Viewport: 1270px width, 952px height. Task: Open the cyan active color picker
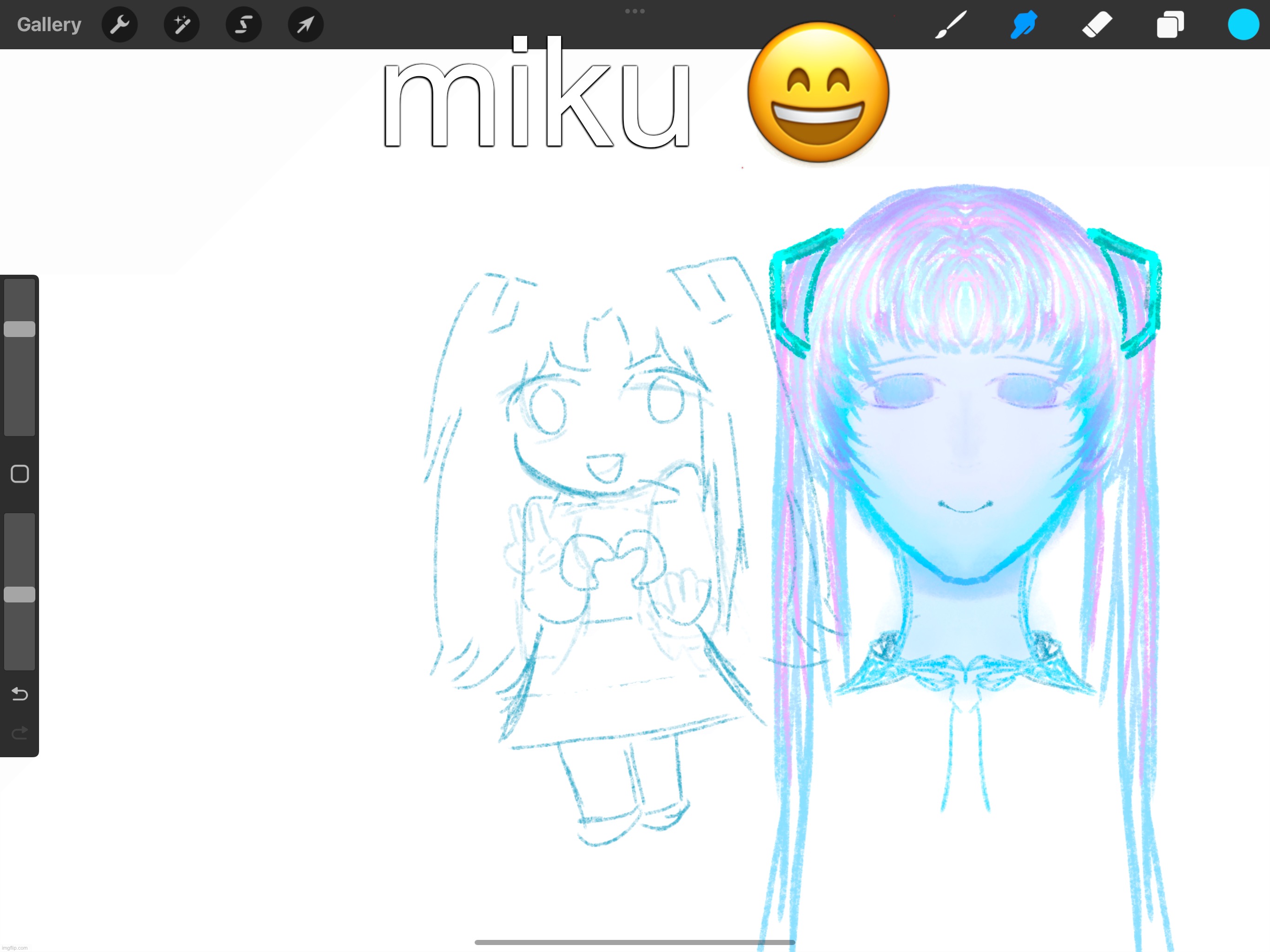[1243, 25]
